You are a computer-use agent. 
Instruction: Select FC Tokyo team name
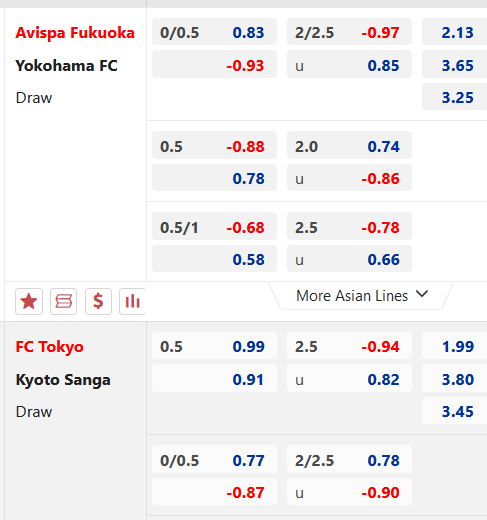(49, 347)
